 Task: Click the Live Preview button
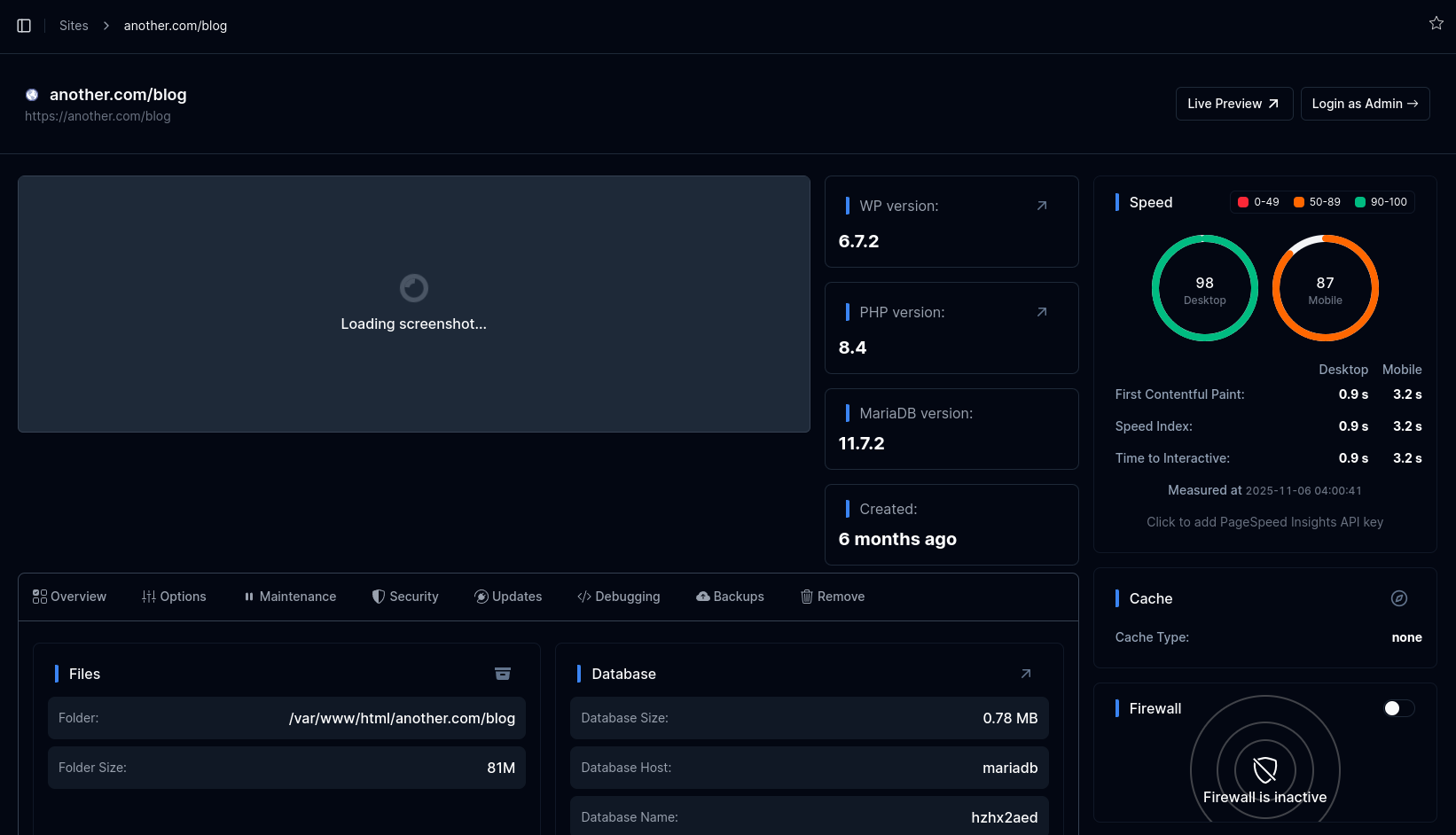(1233, 104)
